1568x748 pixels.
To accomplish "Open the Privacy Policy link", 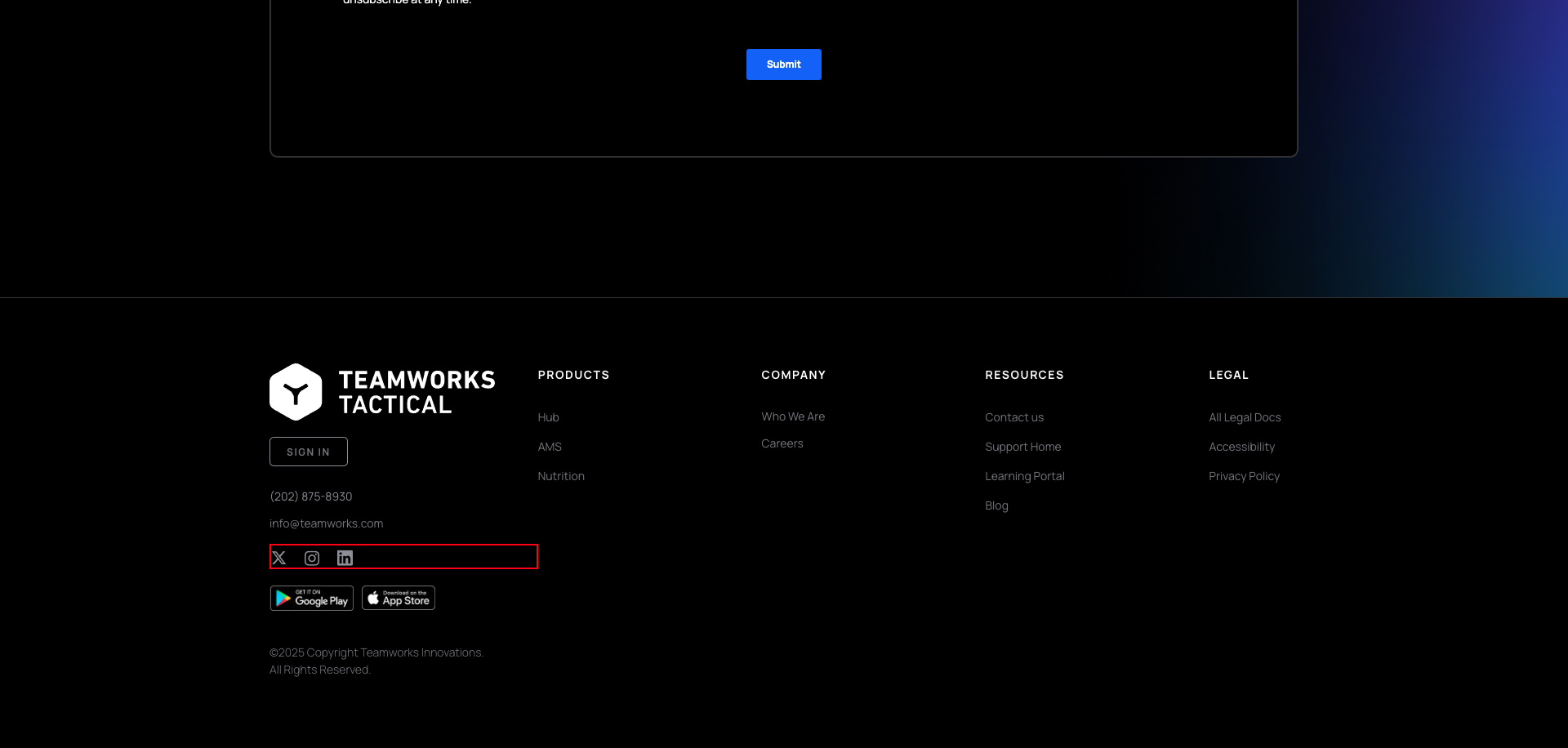I will [1244, 475].
